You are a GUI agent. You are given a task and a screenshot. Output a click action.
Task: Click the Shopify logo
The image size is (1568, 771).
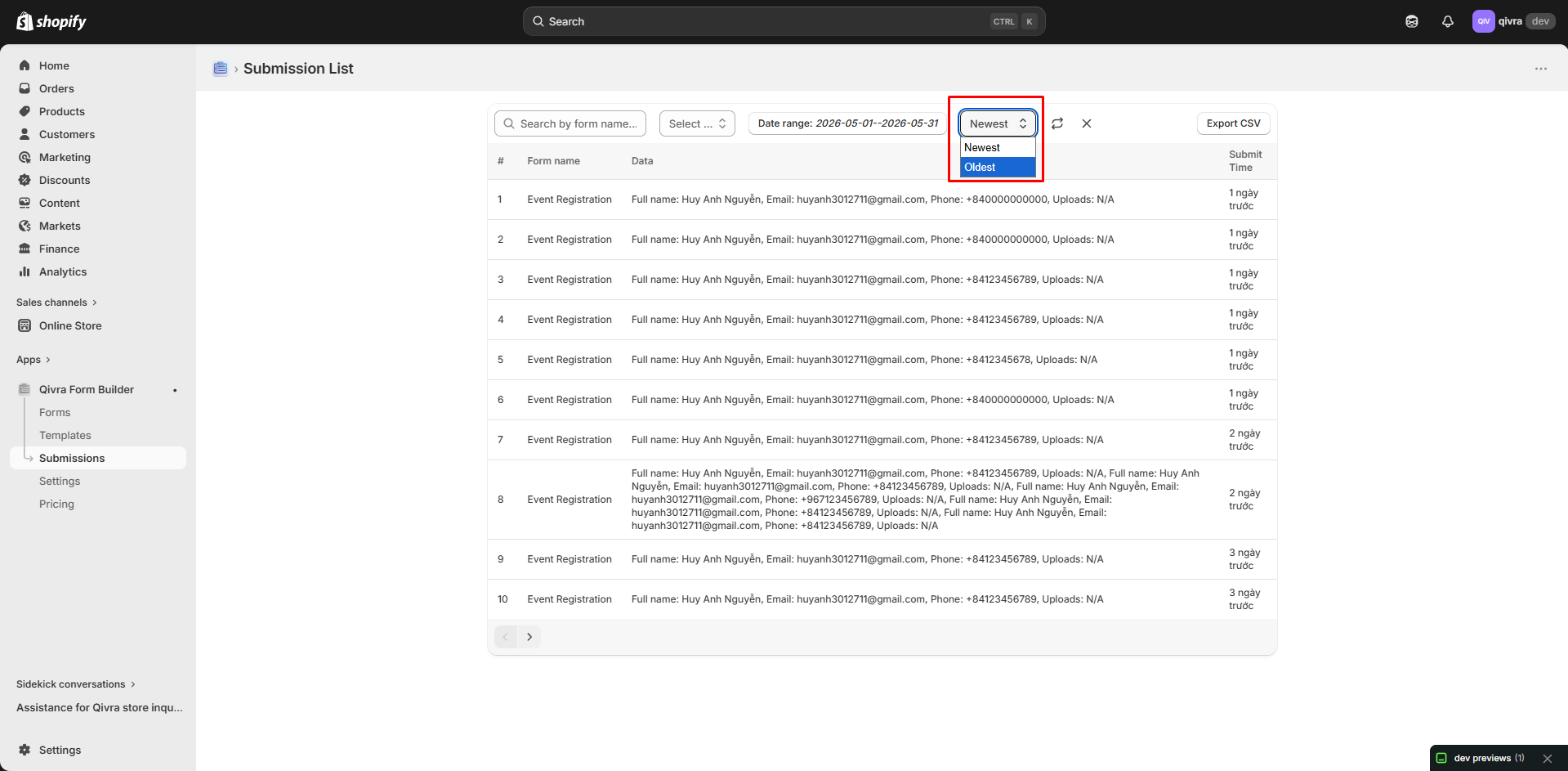[51, 21]
